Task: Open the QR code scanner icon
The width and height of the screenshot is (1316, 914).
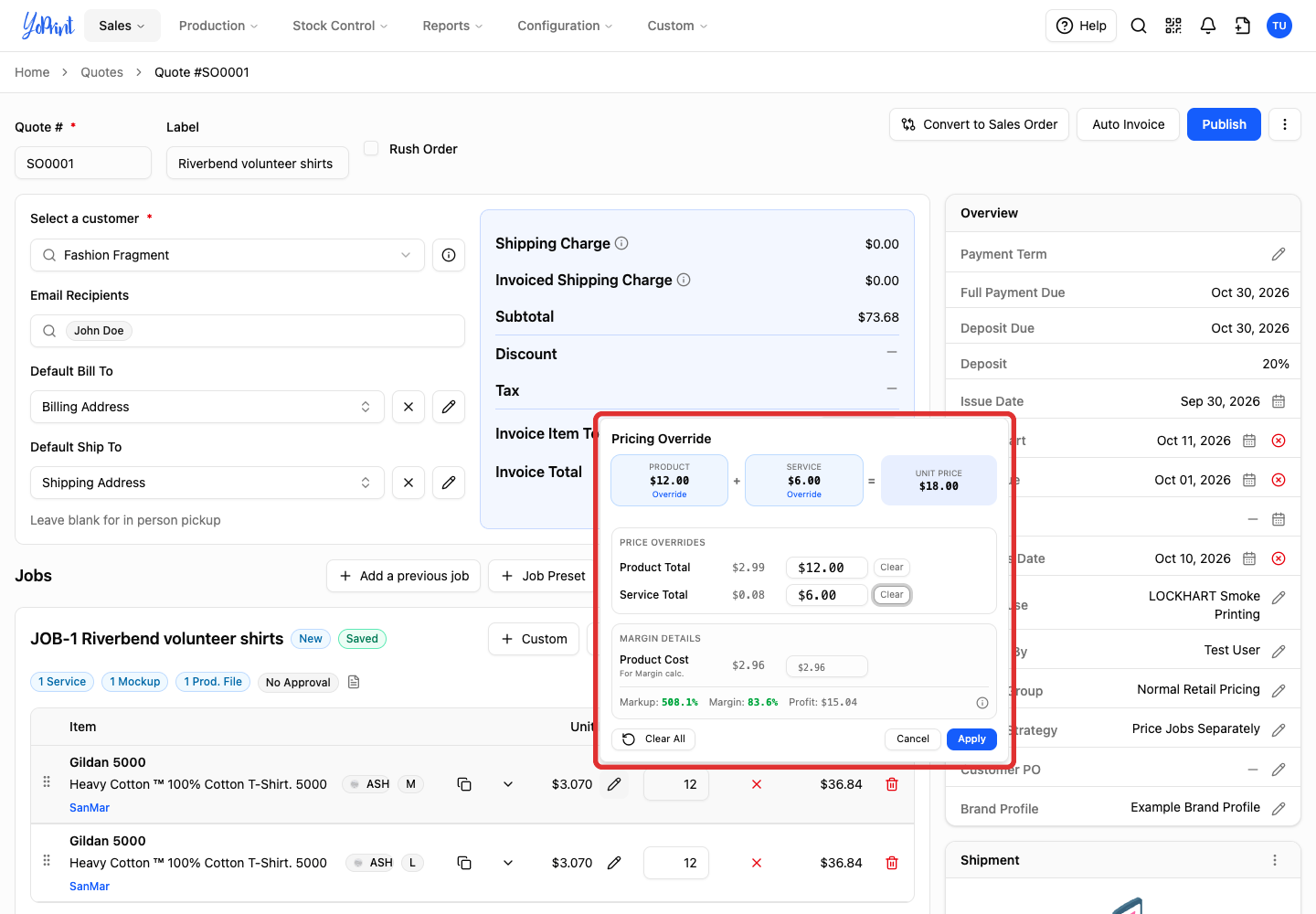Action: pyautogui.click(x=1173, y=26)
